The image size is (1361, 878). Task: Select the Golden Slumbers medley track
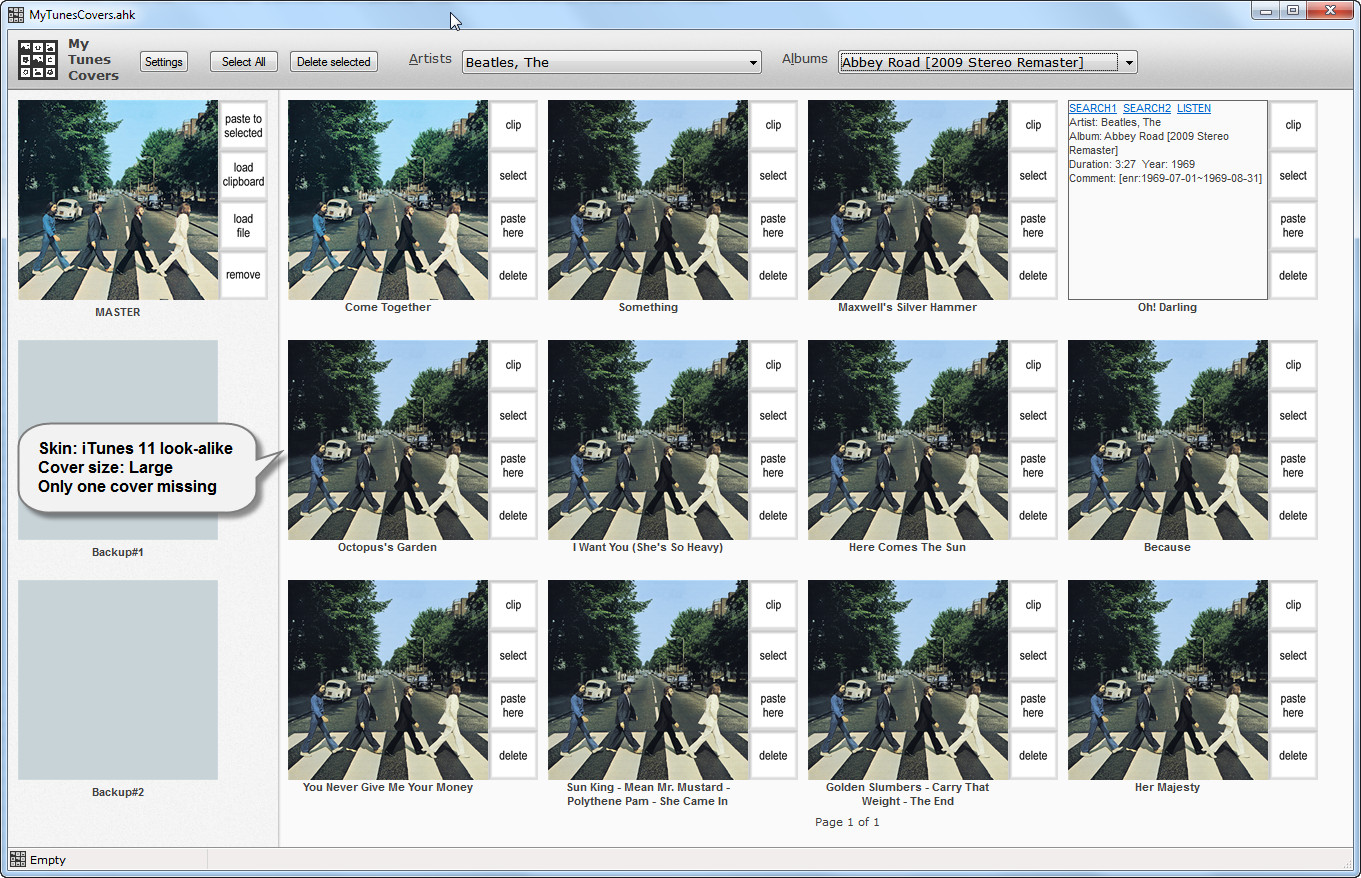pyautogui.click(x=1033, y=655)
